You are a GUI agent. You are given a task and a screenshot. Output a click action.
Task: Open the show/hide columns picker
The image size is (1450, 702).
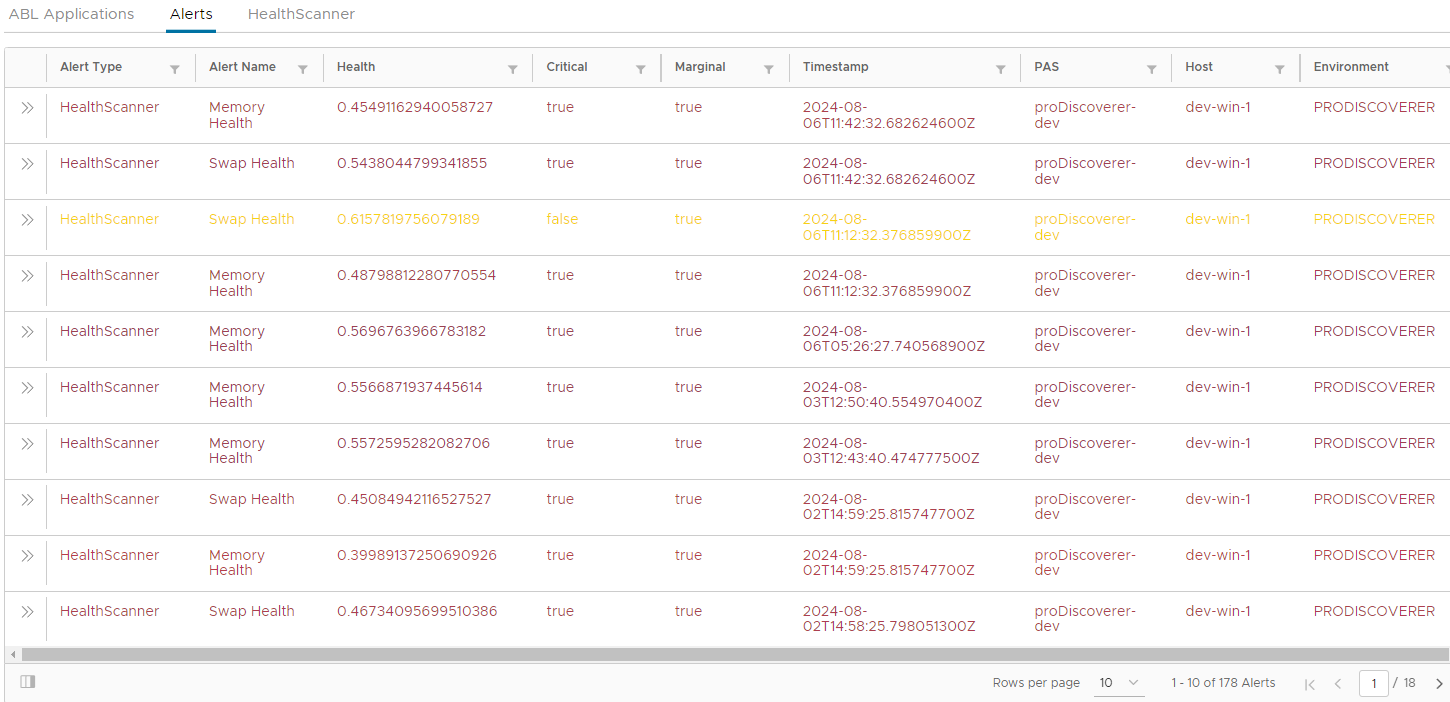27,681
